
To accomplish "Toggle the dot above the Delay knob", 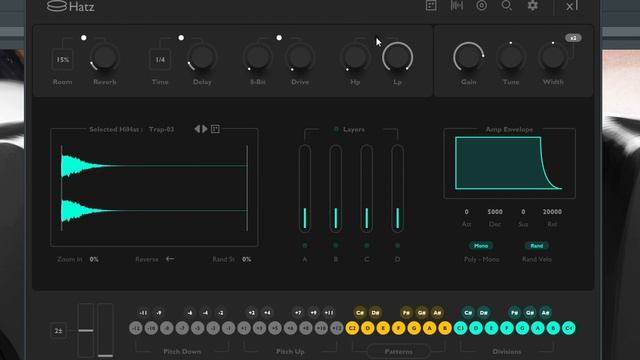I will (x=181, y=38).
